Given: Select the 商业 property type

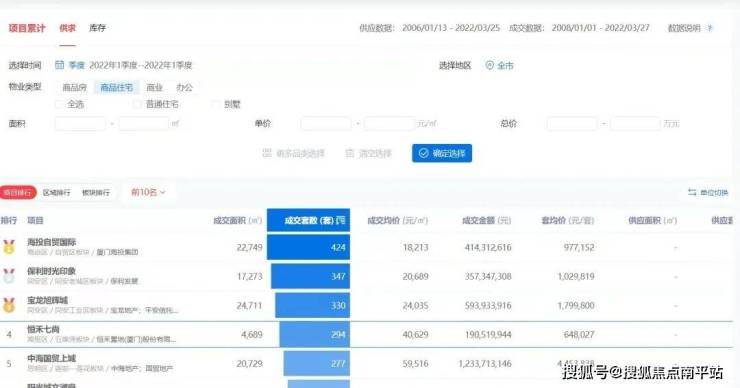Looking at the screenshot, I should (154, 87).
